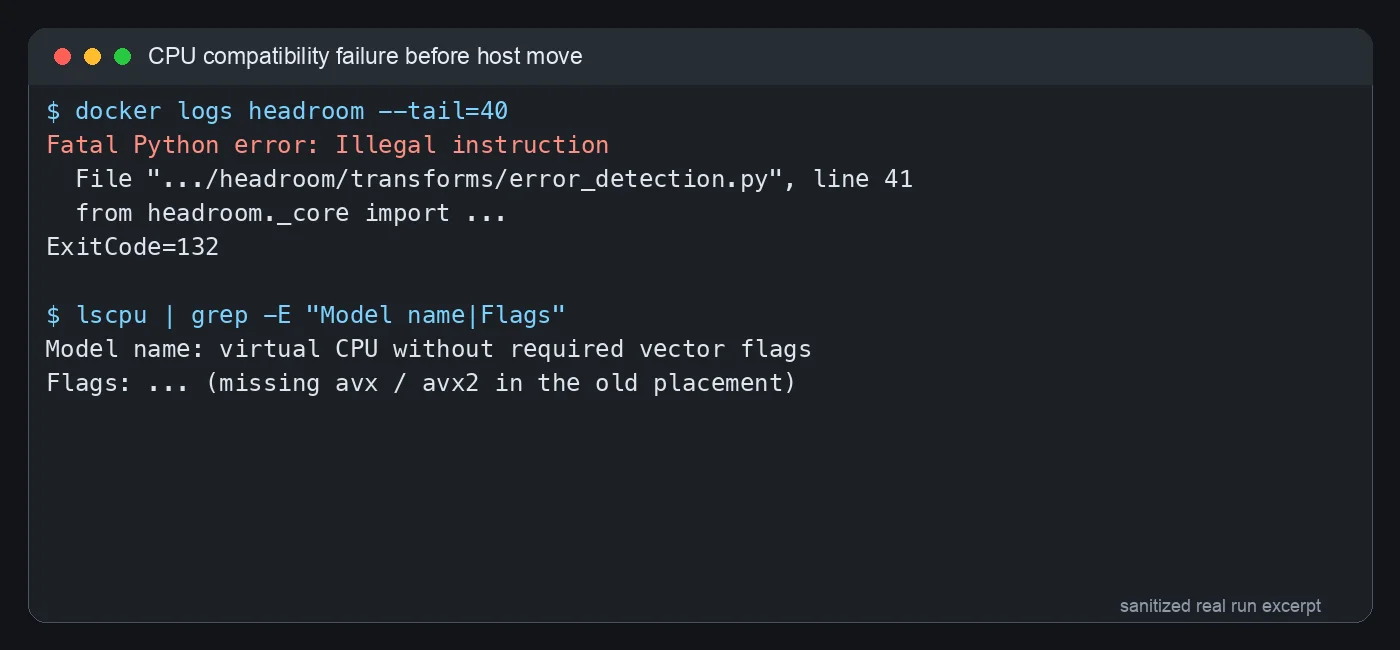Click the ExitCode=132 output line
Image resolution: width=1400 pixels, height=650 pixels.
point(133,247)
